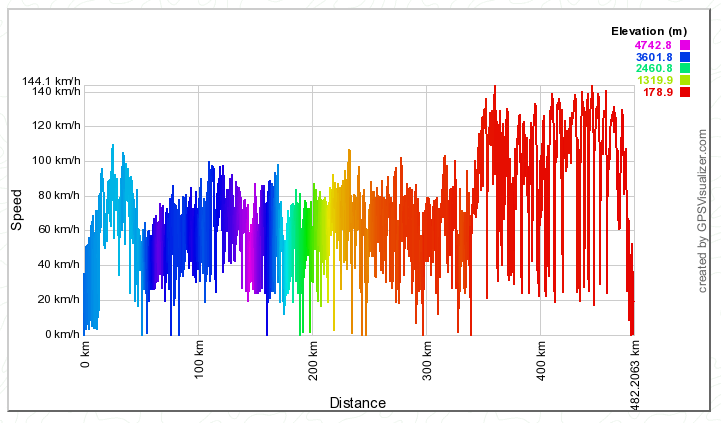Click the magenta 4742.8 elevation swatch
Image resolution: width=721 pixels, height=423 pixels.
[x=685, y=45]
